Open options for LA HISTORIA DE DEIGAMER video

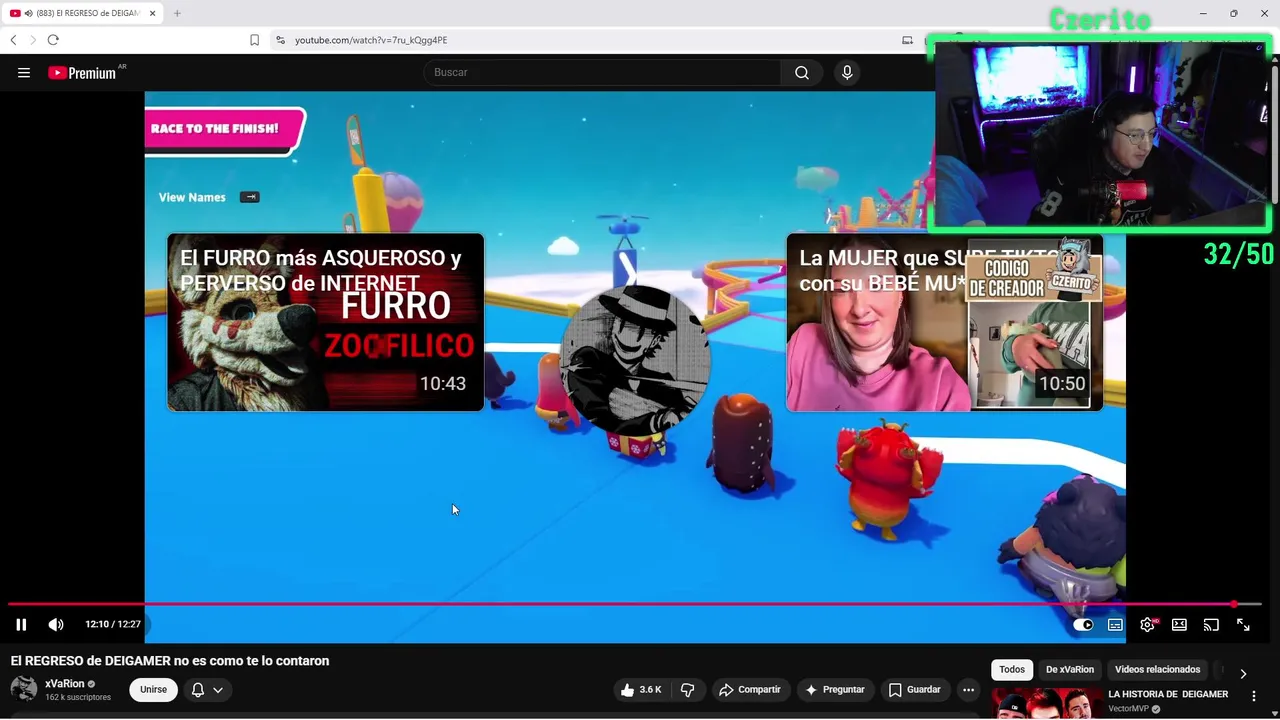coord(1254,696)
